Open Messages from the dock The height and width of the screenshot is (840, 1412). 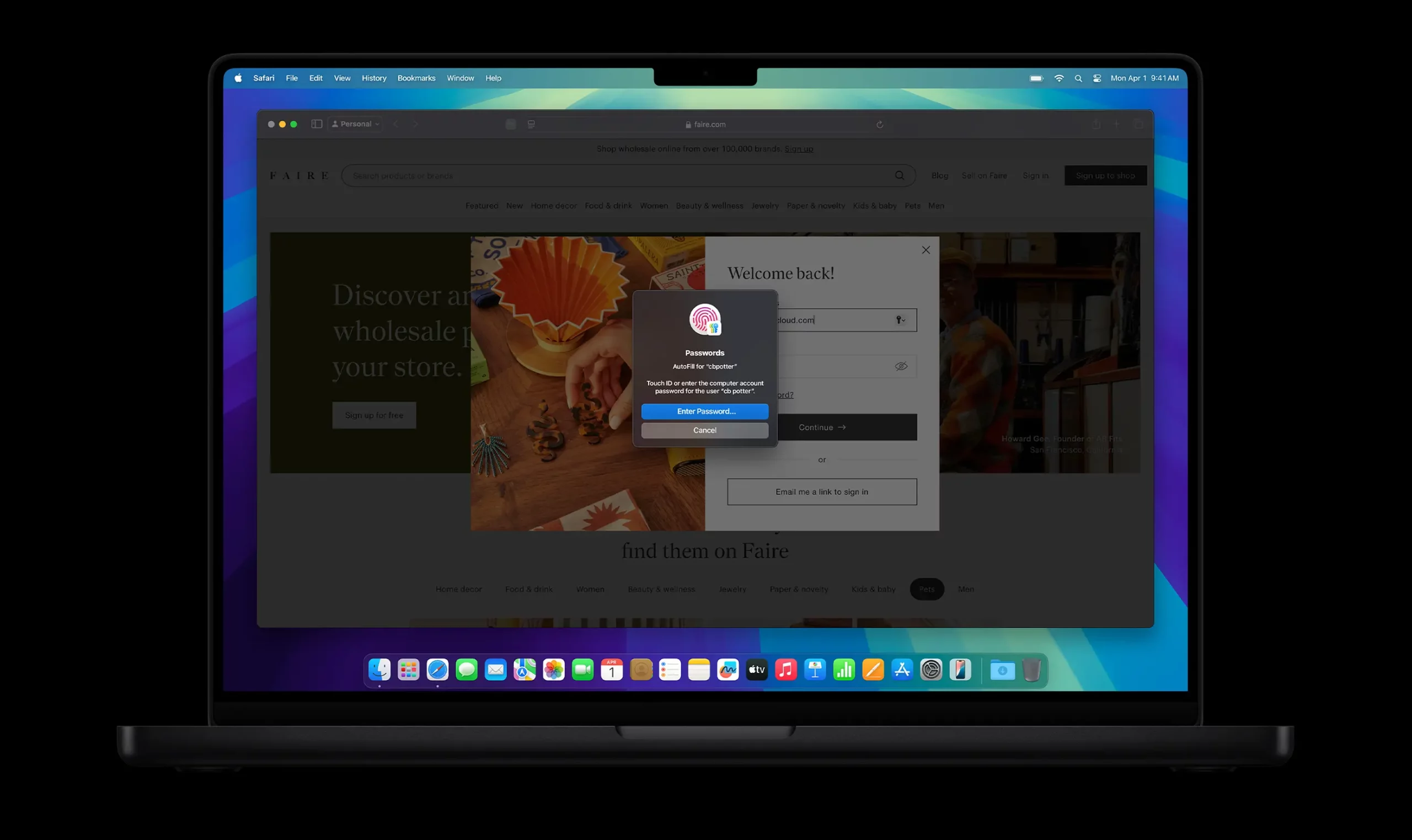466,670
